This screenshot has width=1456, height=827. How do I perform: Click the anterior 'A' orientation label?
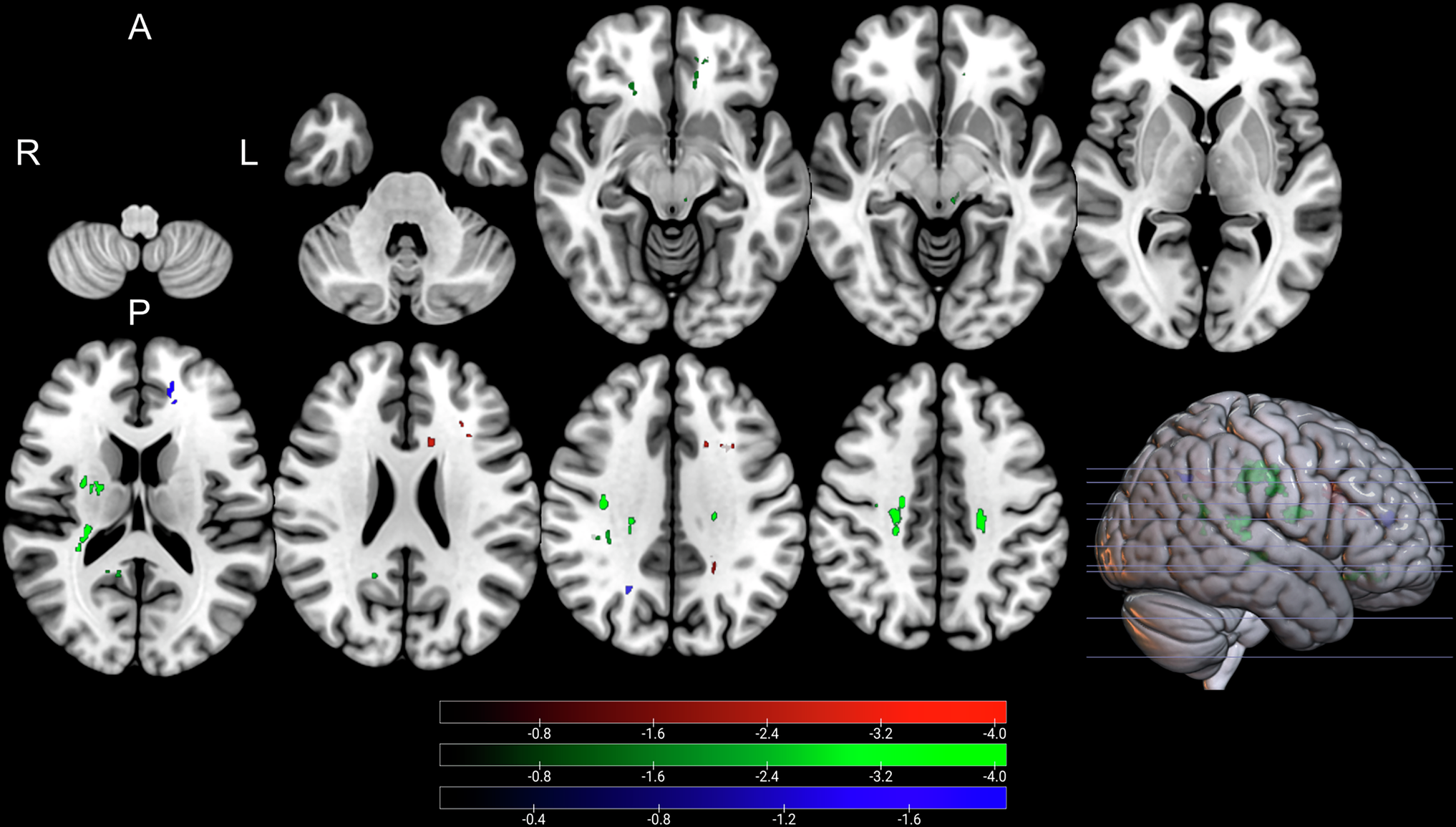point(140,28)
